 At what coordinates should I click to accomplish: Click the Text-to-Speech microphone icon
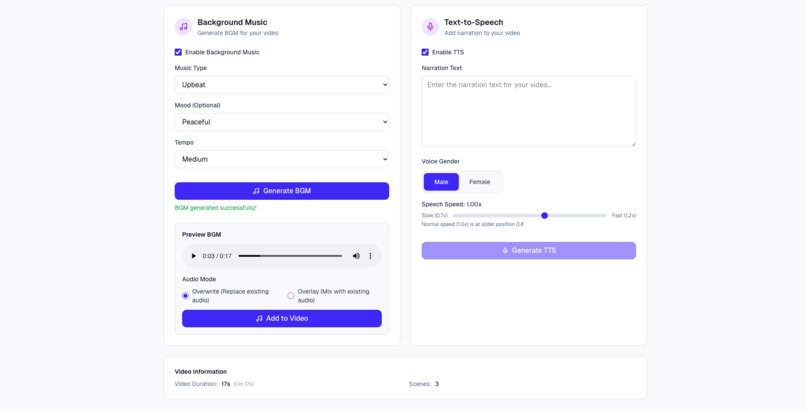click(x=430, y=27)
